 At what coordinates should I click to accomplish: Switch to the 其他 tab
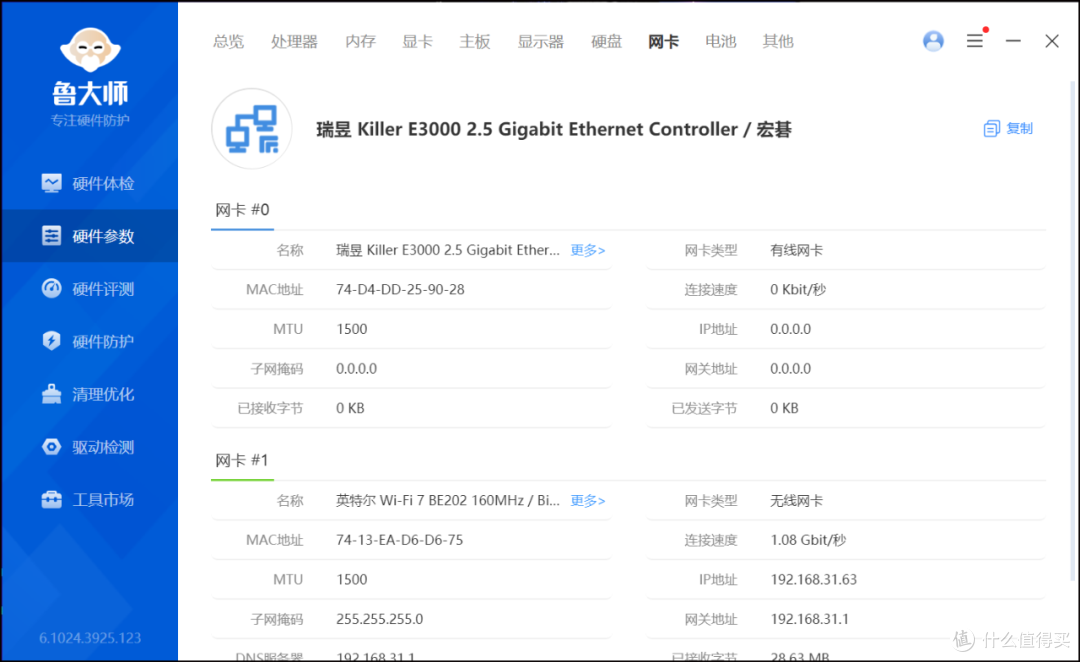778,41
